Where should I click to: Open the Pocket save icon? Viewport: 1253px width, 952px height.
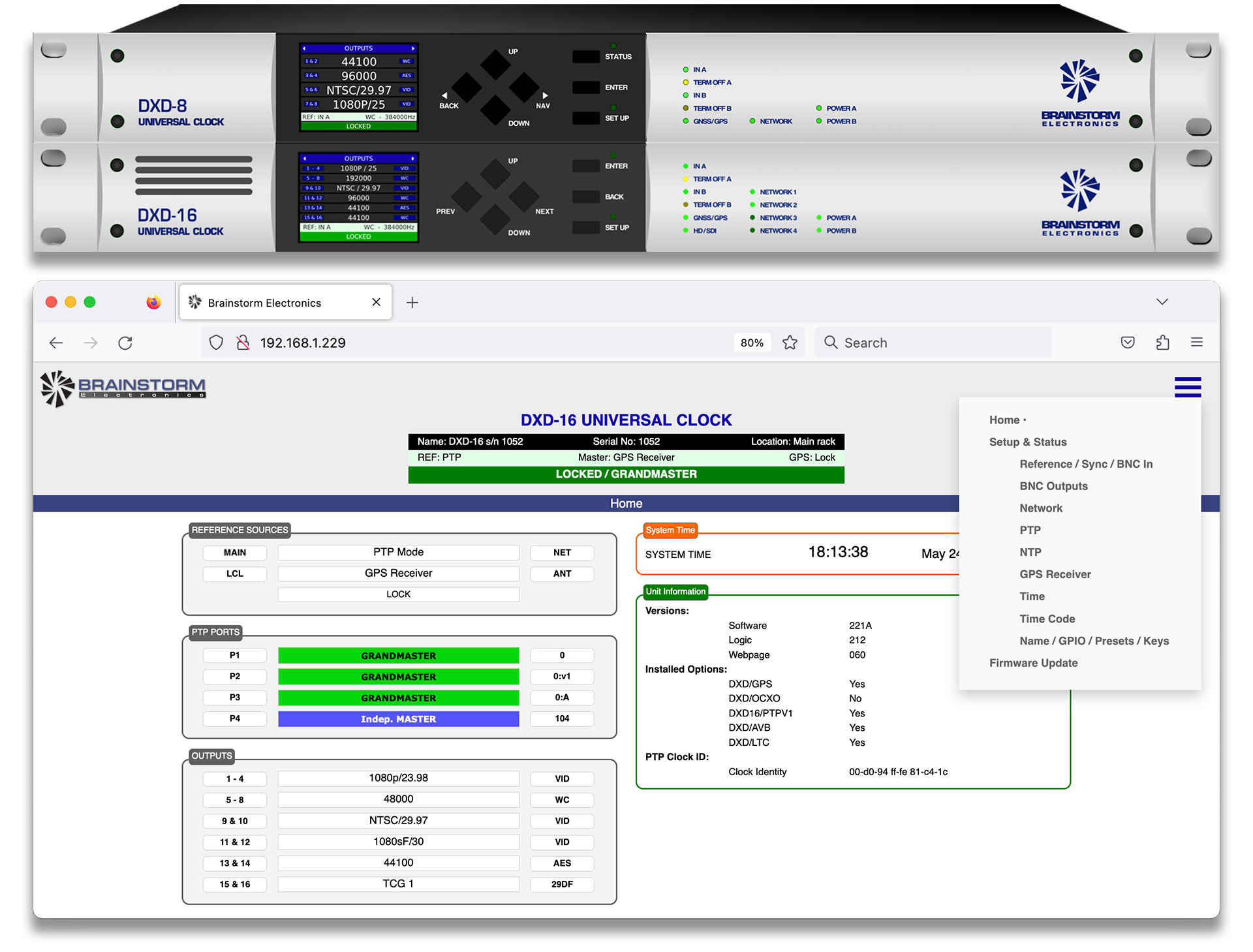[1128, 342]
